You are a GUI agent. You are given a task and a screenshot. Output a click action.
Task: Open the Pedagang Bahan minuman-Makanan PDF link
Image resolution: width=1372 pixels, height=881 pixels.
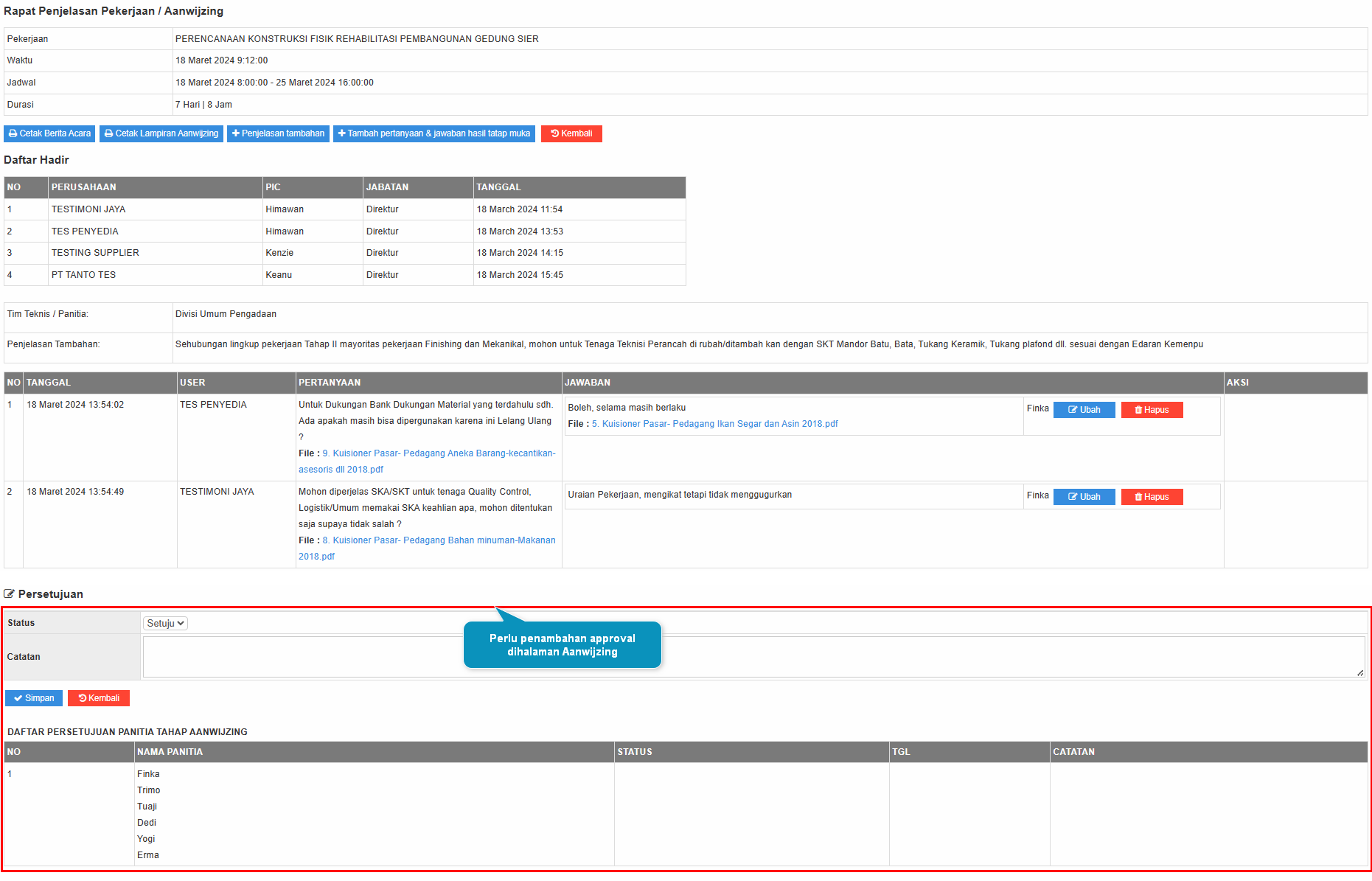438,540
